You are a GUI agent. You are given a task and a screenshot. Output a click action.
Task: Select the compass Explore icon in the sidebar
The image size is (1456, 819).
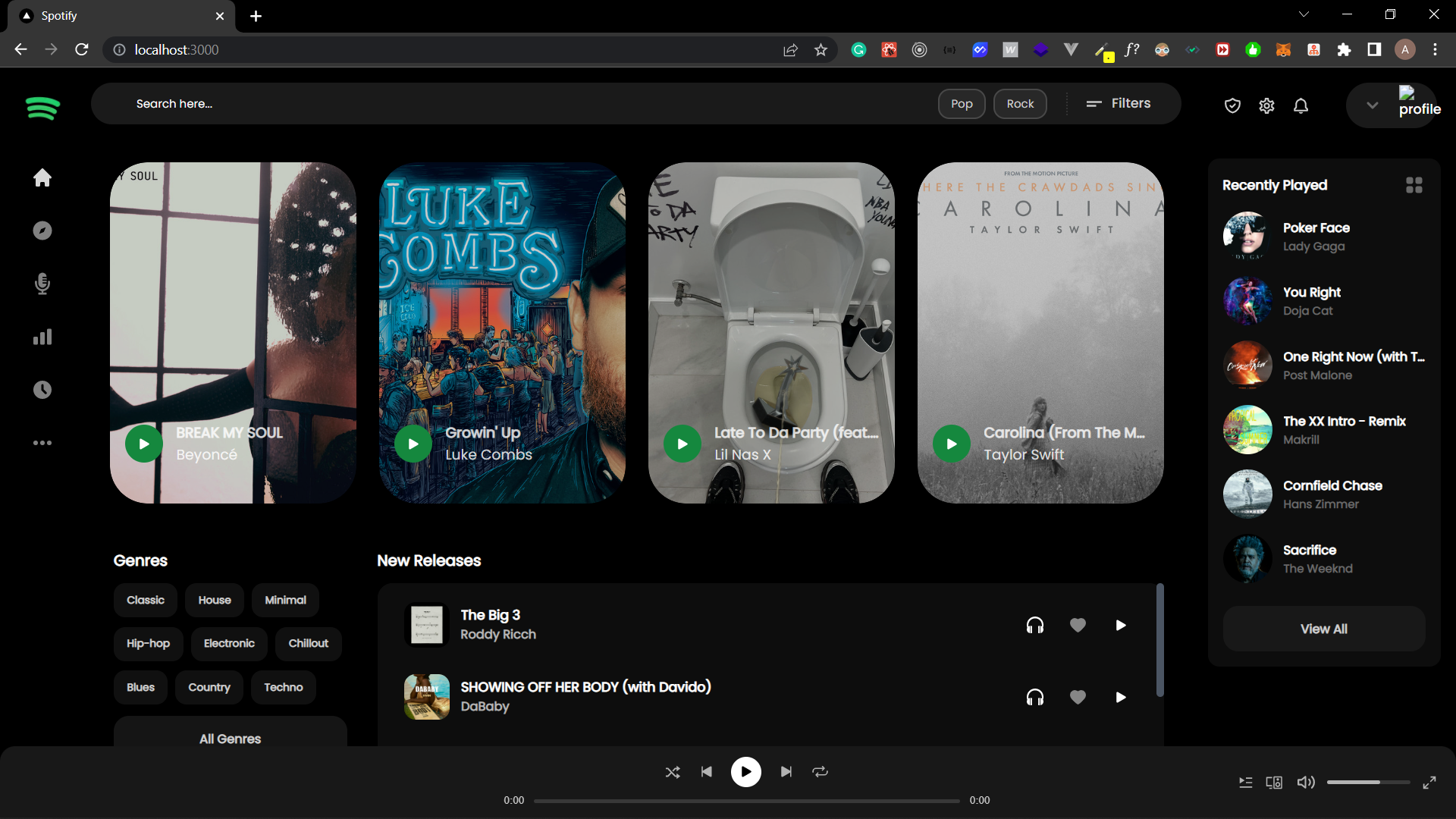click(42, 231)
